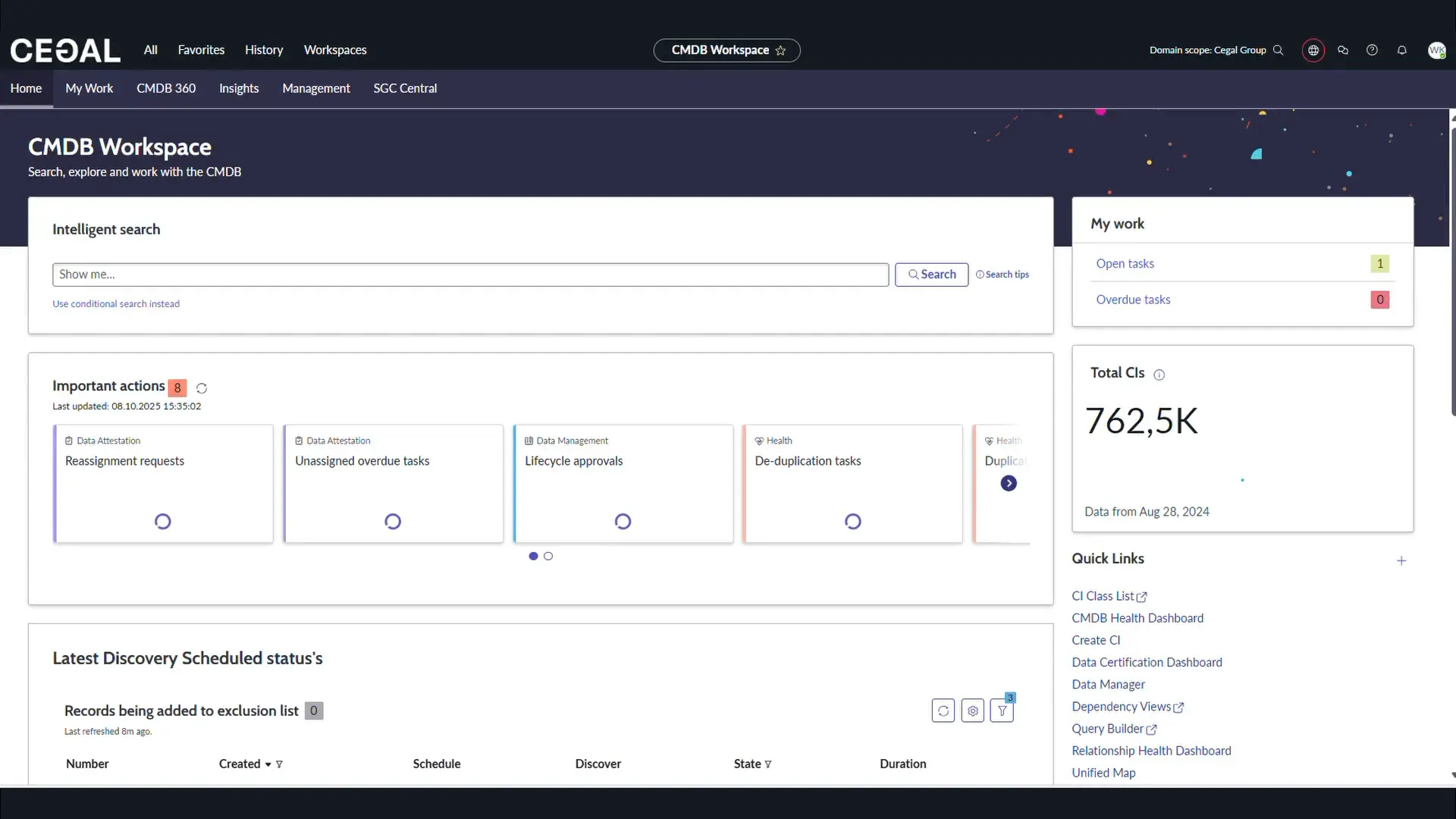Favorite CMDB Workspace with the star icon
The width and height of the screenshot is (1456, 819).
pos(780,51)
